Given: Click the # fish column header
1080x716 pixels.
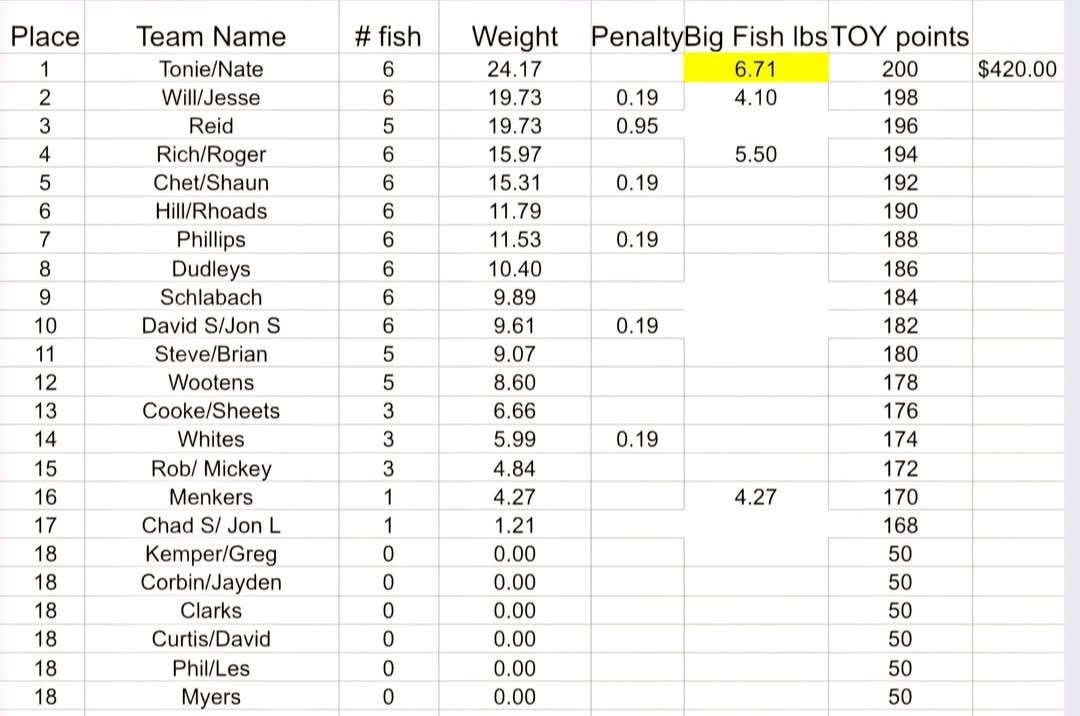Looking at the screenshot, I should click(x=388, y=37).
